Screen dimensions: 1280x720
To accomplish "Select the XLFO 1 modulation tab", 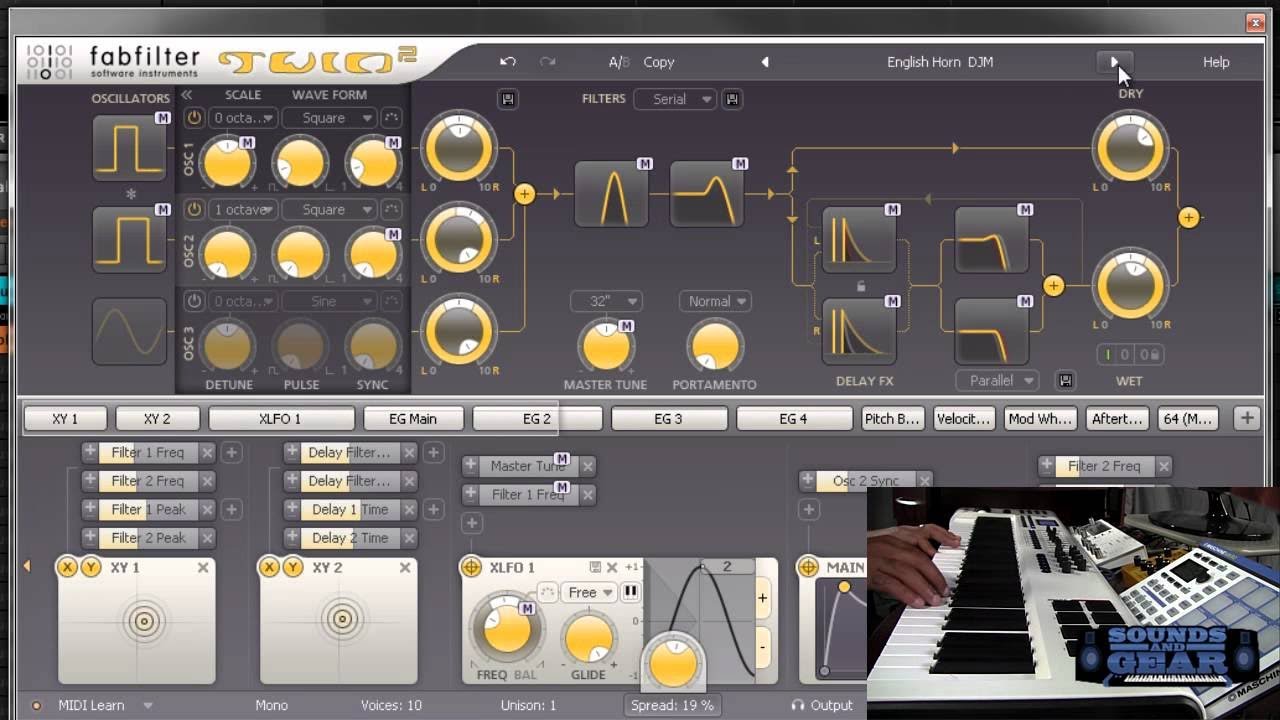I will coord(281,419).
